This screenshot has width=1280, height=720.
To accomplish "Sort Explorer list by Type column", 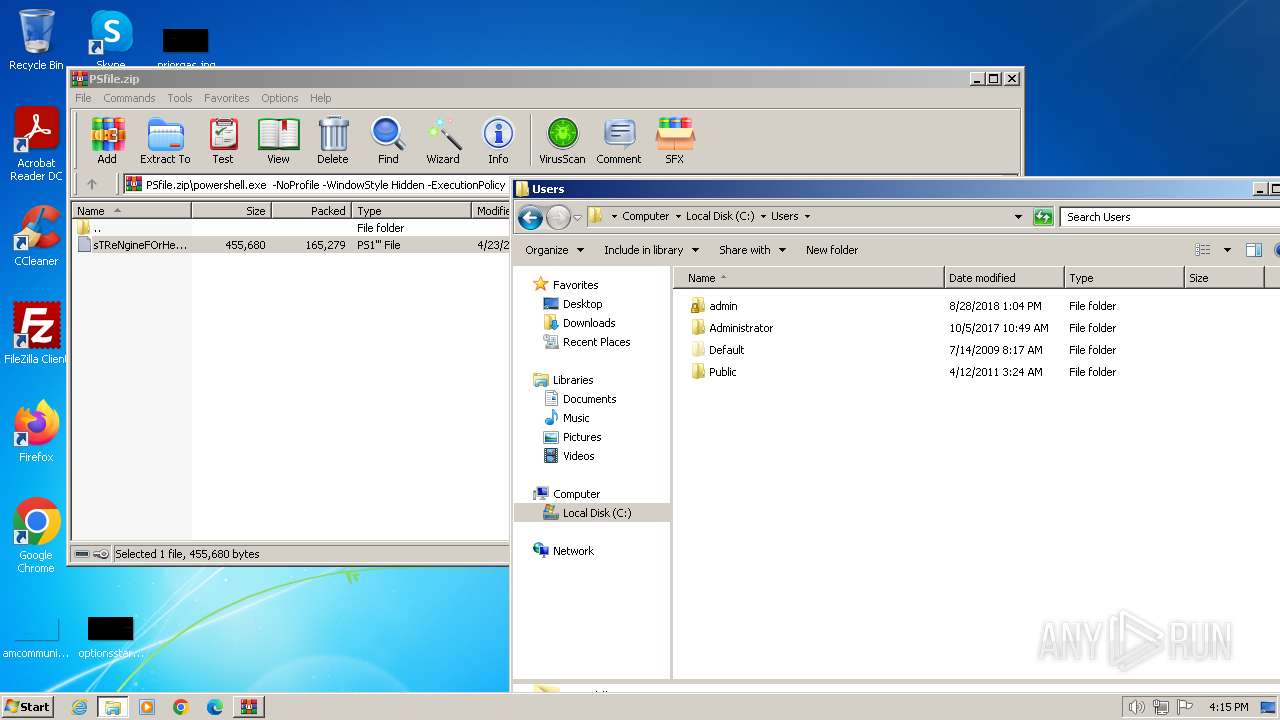I will [x=1124, y=278].
